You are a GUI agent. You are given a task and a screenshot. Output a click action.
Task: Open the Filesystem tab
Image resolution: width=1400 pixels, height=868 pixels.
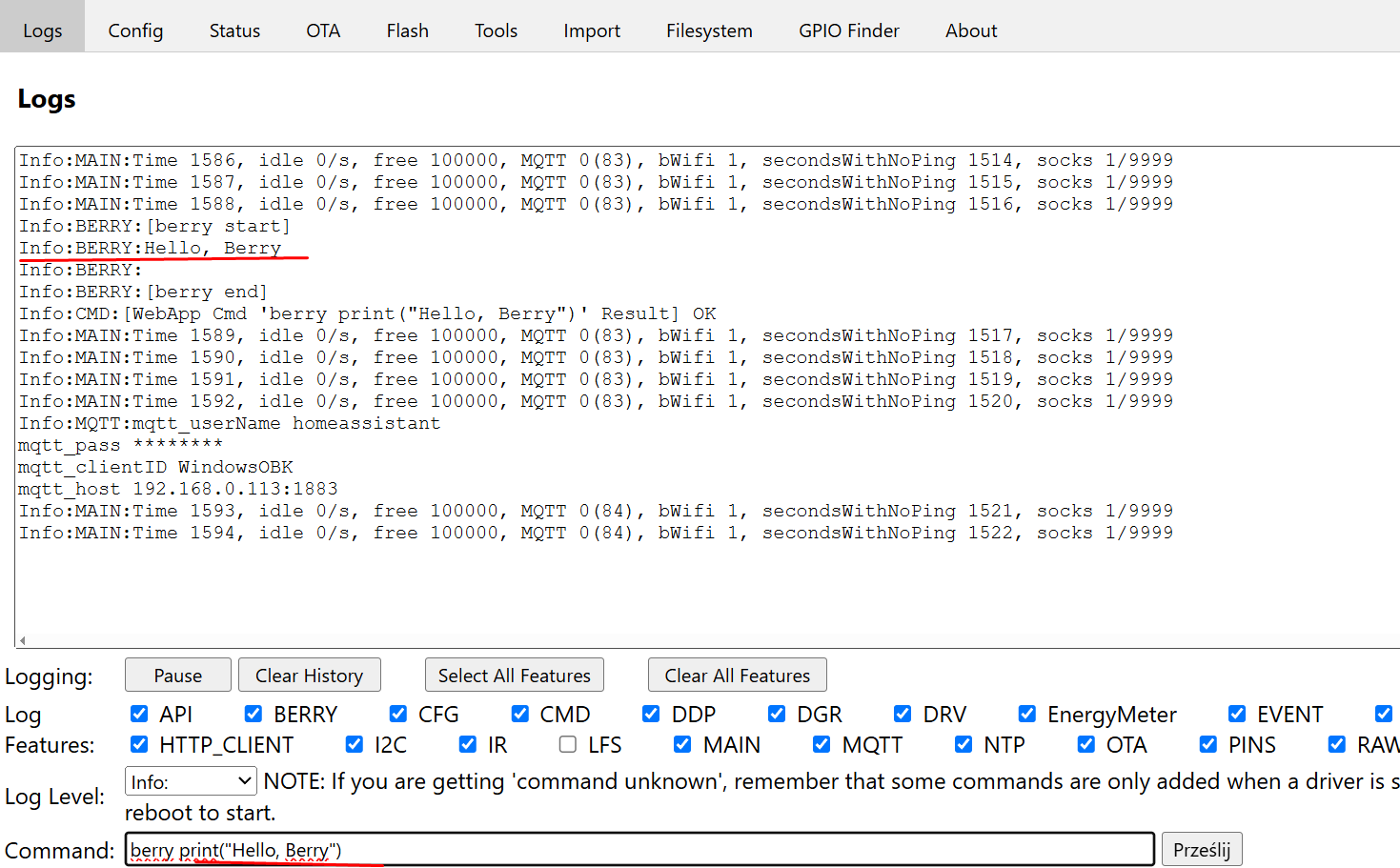coord(709,30)
